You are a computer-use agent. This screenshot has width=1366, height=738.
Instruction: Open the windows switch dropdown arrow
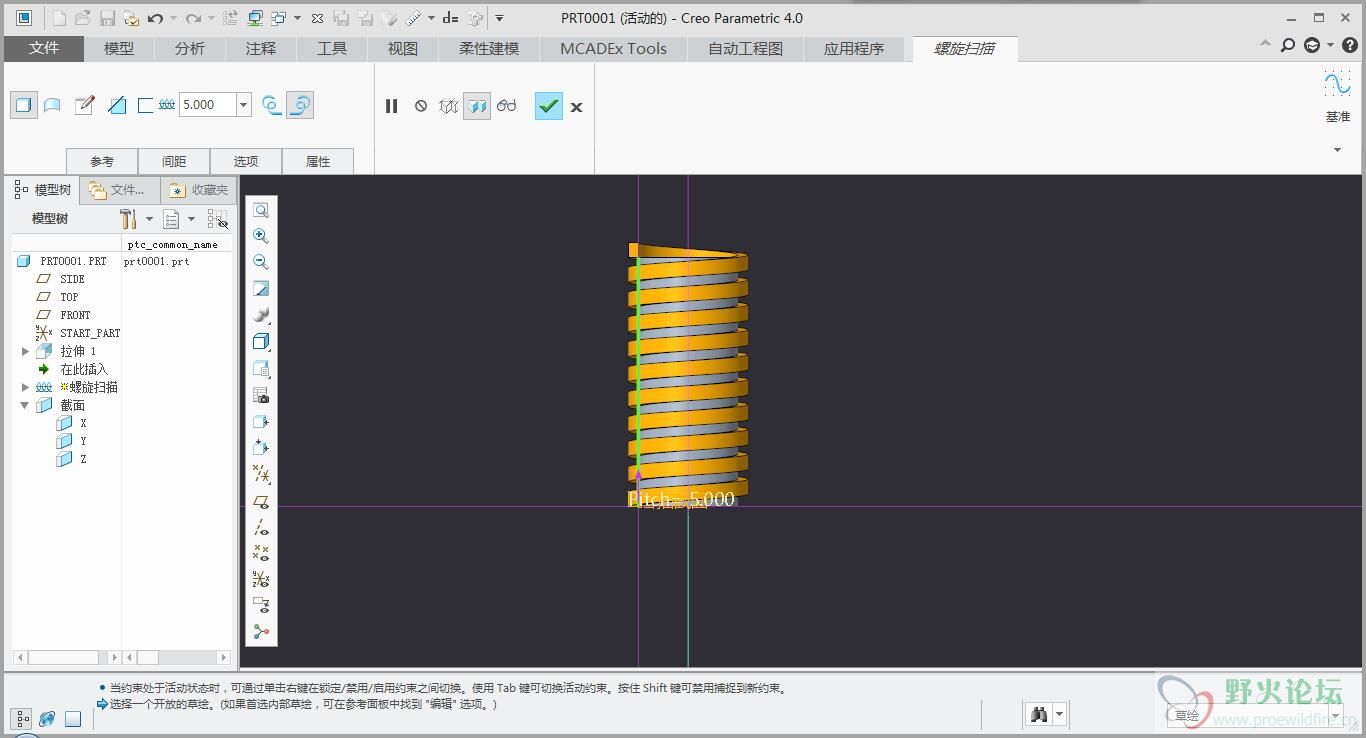coord(298,18)
